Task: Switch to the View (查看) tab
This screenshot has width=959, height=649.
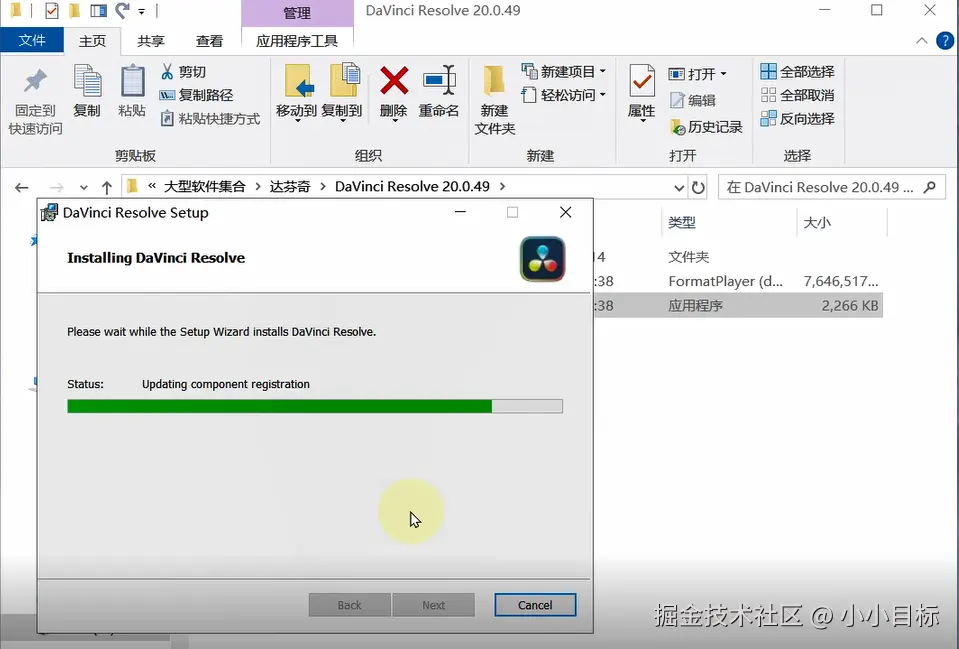Action: pos(209,41)
